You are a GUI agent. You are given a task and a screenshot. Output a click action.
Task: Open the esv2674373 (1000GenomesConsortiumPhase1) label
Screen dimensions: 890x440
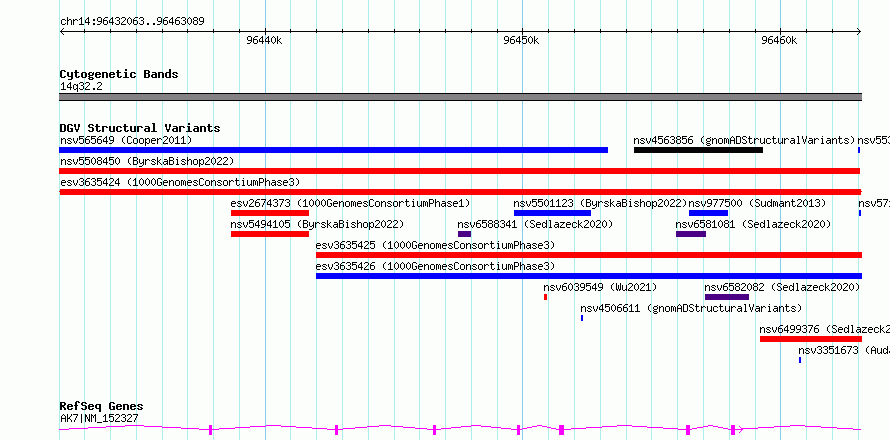tap(350, 203)
